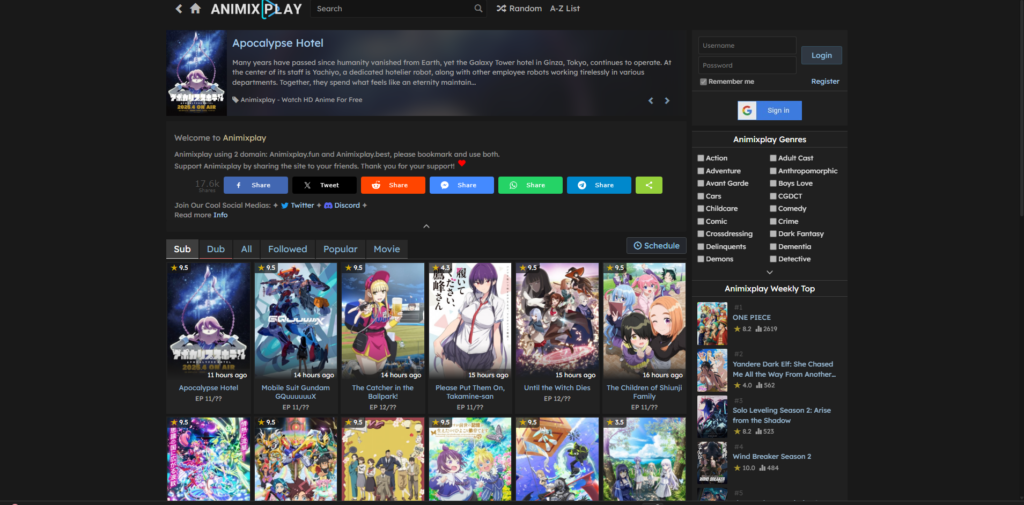Sign in with Google button
Image resolution: width=1024 pixels, height=505 pixels.
(x=769, y=110)
